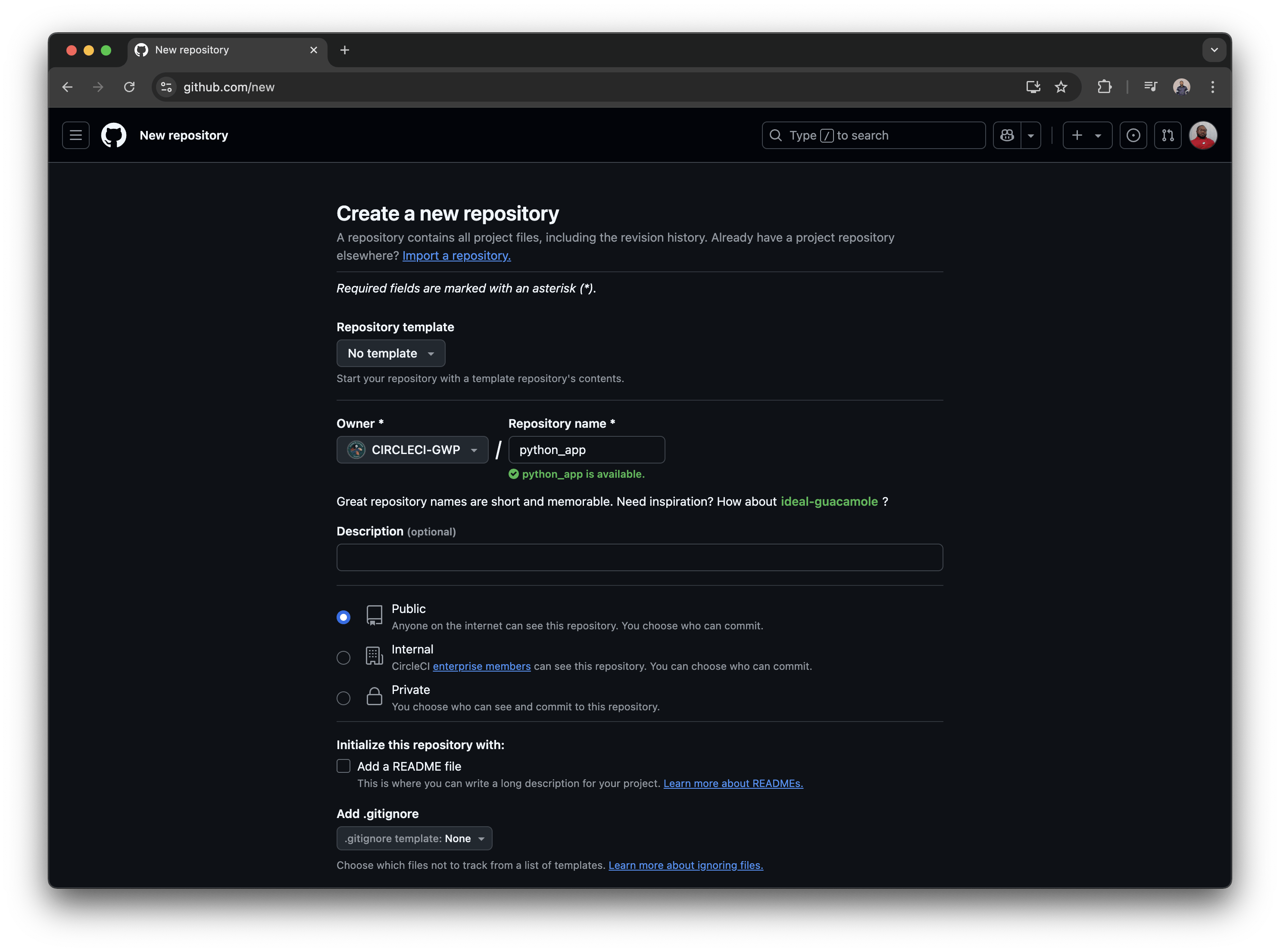Open your profile avatar menu
1280x952 pixels.
pyautogui.click(x=1203, y=135)
